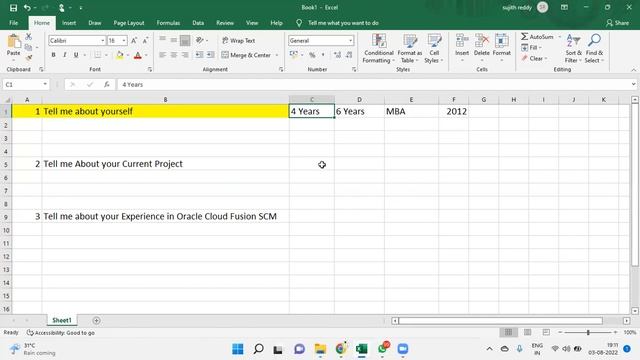Screen dimensions: 640x360
Task: Apply Percent Style format
Action: click(312, 55)
